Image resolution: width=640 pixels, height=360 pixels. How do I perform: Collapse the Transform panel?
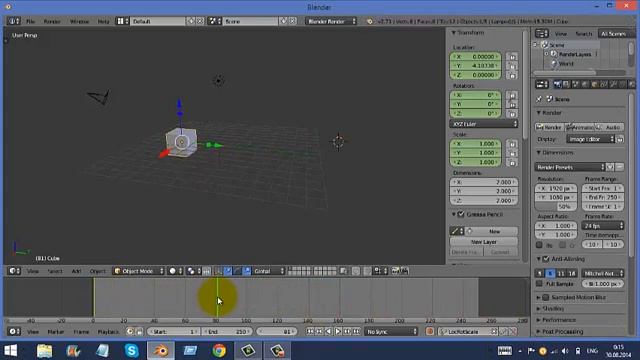point(453,33)
